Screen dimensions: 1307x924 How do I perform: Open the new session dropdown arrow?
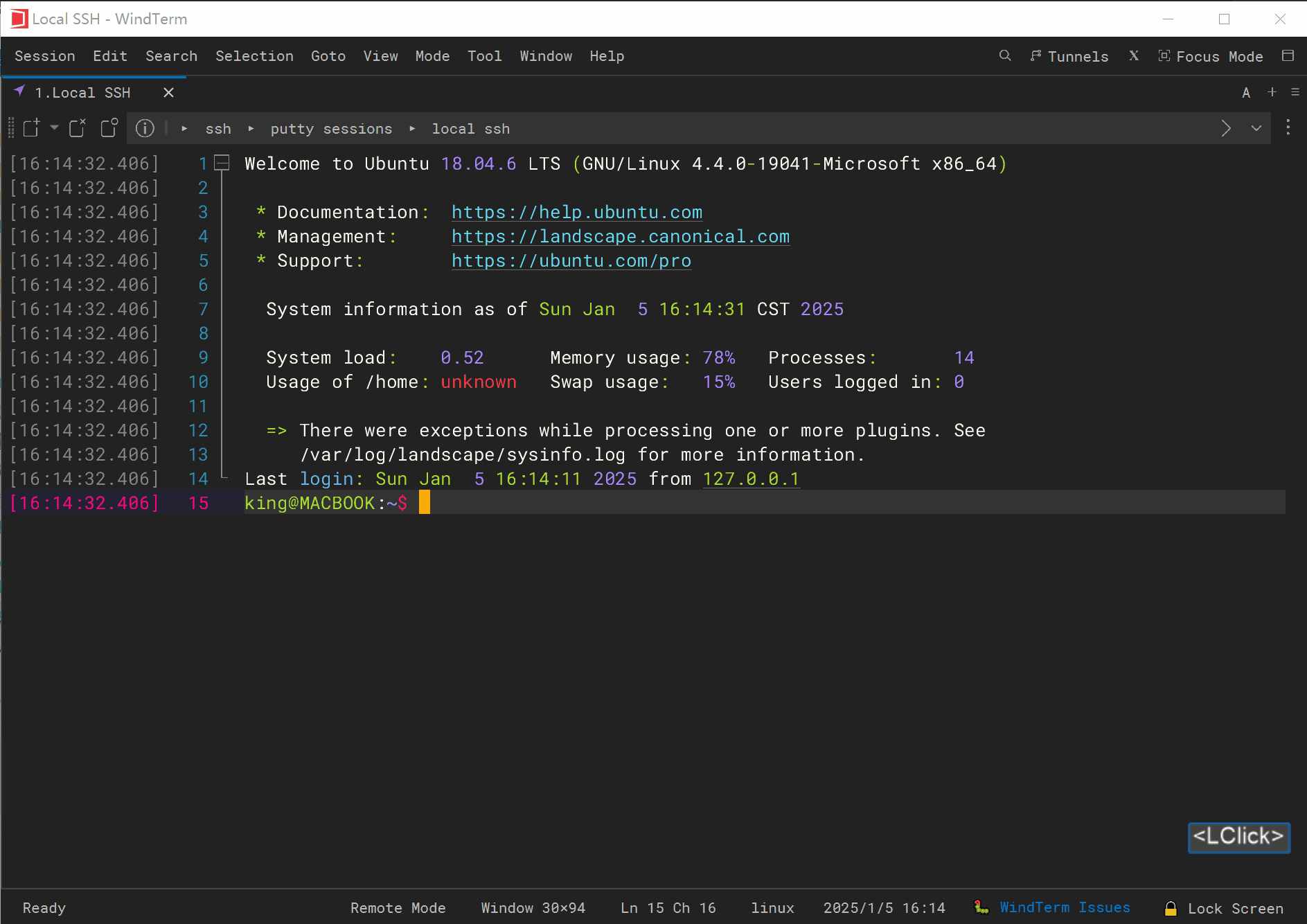point(54,128)
